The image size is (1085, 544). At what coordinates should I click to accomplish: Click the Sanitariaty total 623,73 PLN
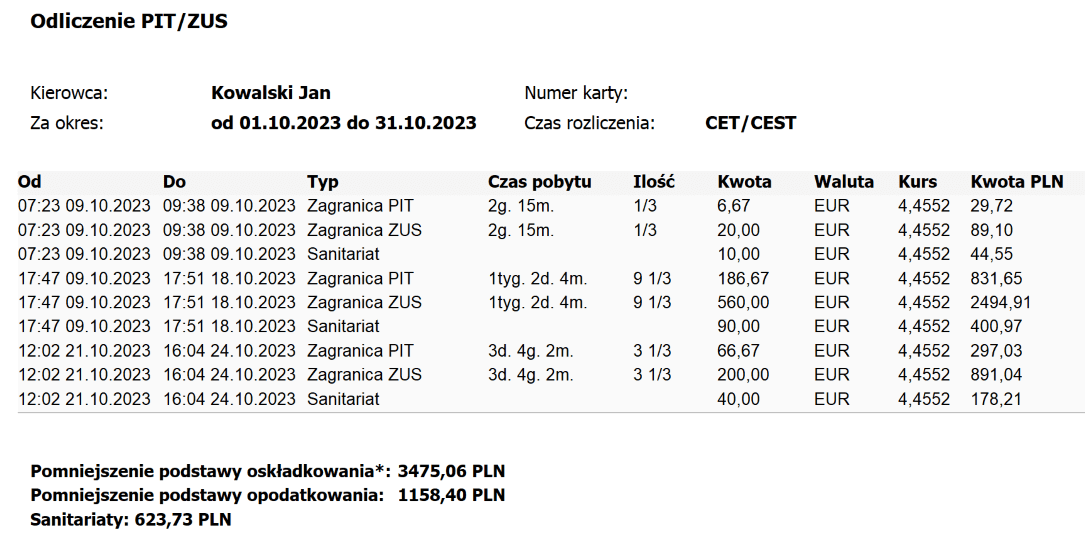pyautogui.click(x=183, y=519)
